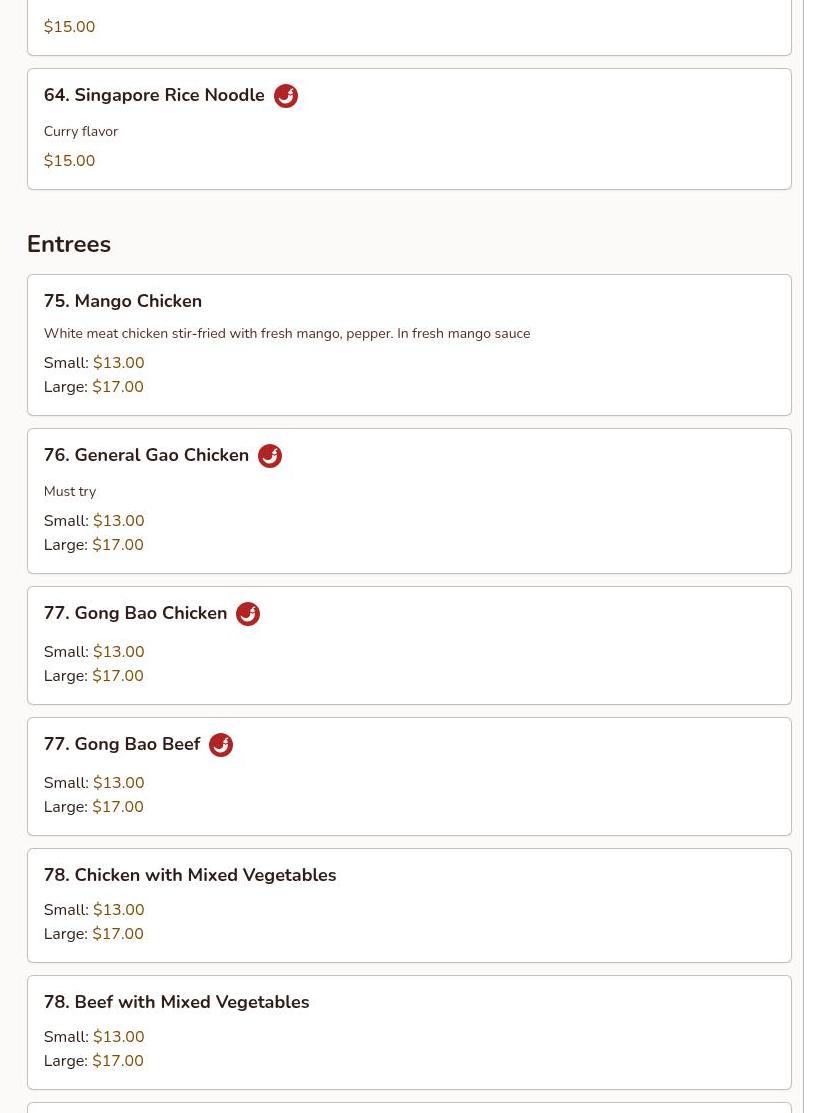Click General Gao Chicken's spicy chili icon
The width and height of the screenshot is (824, 1113).
(270, 456)
